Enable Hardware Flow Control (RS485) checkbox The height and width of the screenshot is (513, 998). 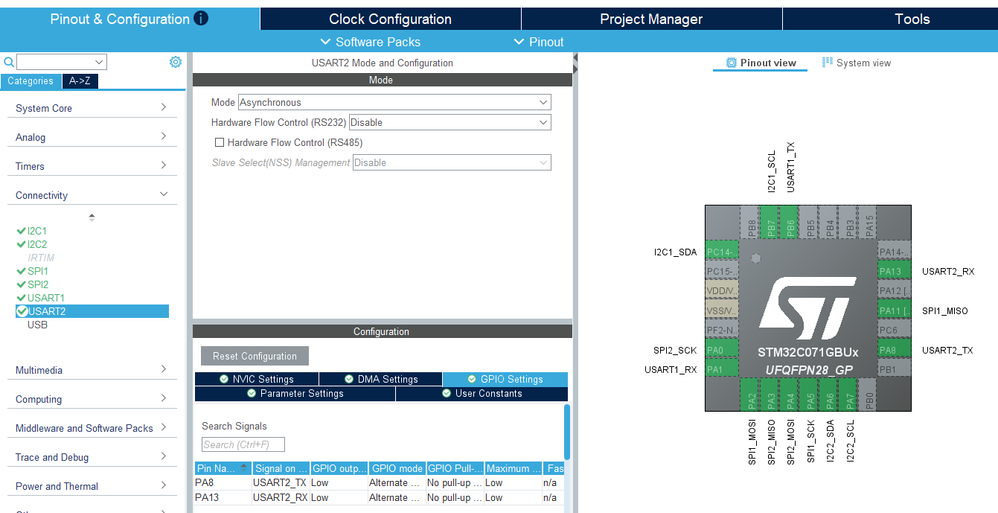click(220, 143)
